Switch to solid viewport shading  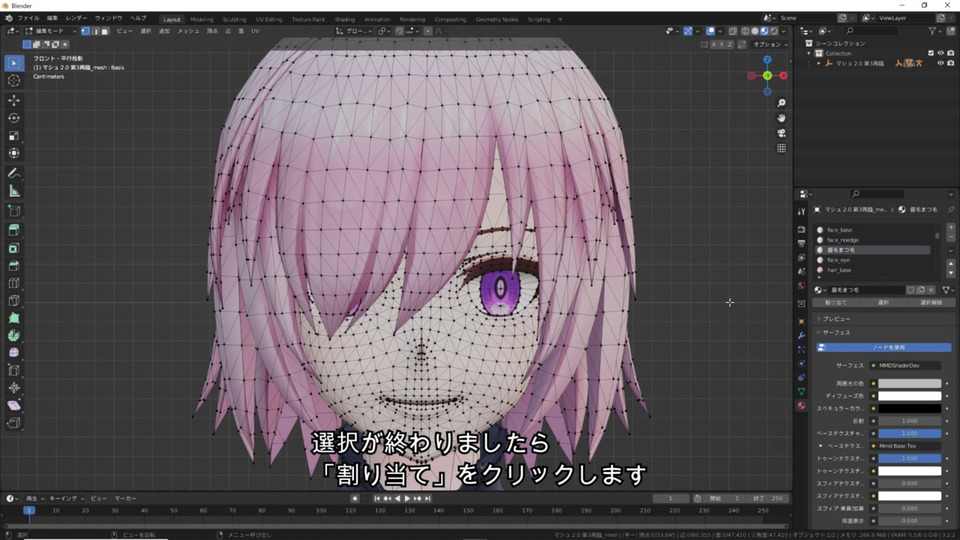click(755, 31)
